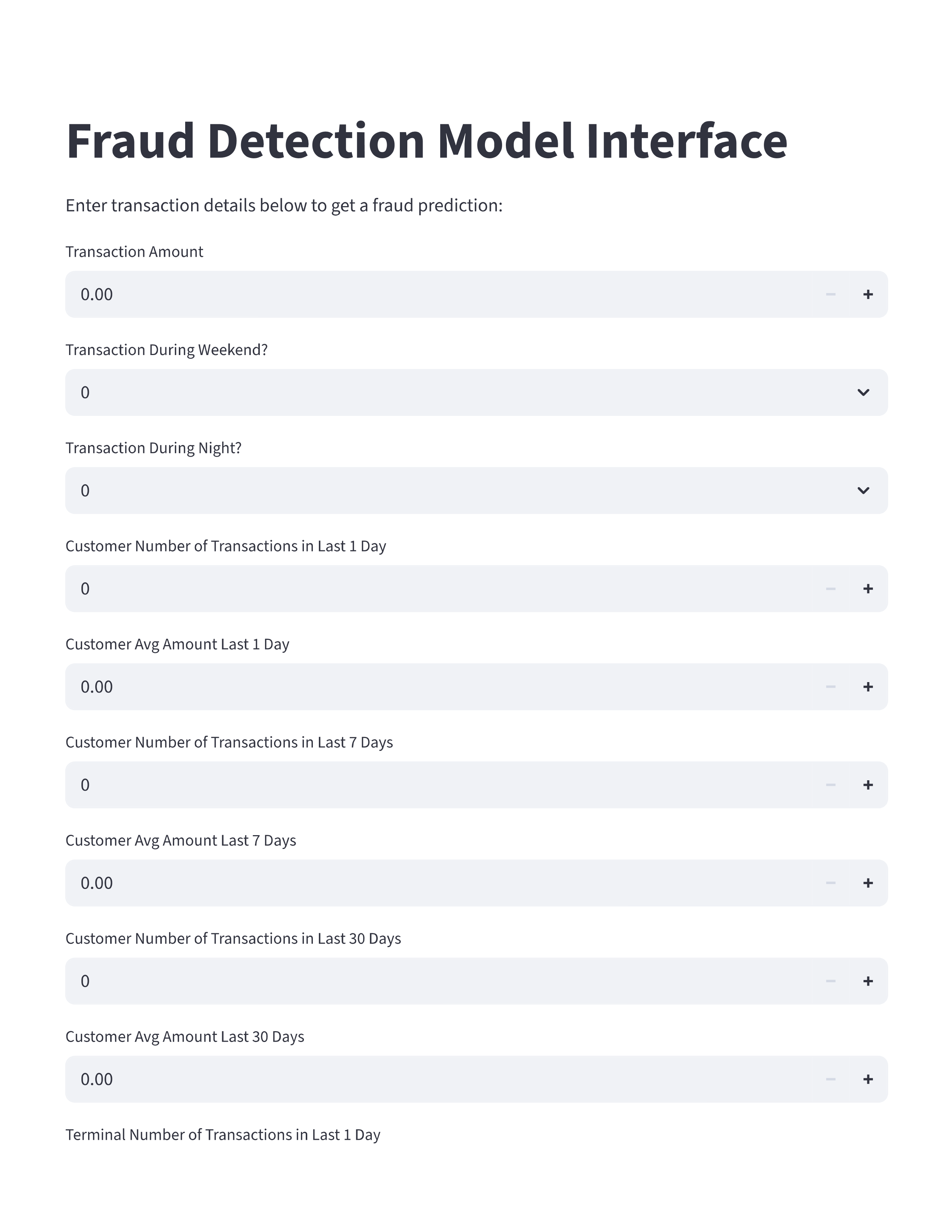Decrease Customer Avg Amount Last 1 Day
Image resolution: width=952 pixels, height=1232 pixels.
(x=830, y=687)
